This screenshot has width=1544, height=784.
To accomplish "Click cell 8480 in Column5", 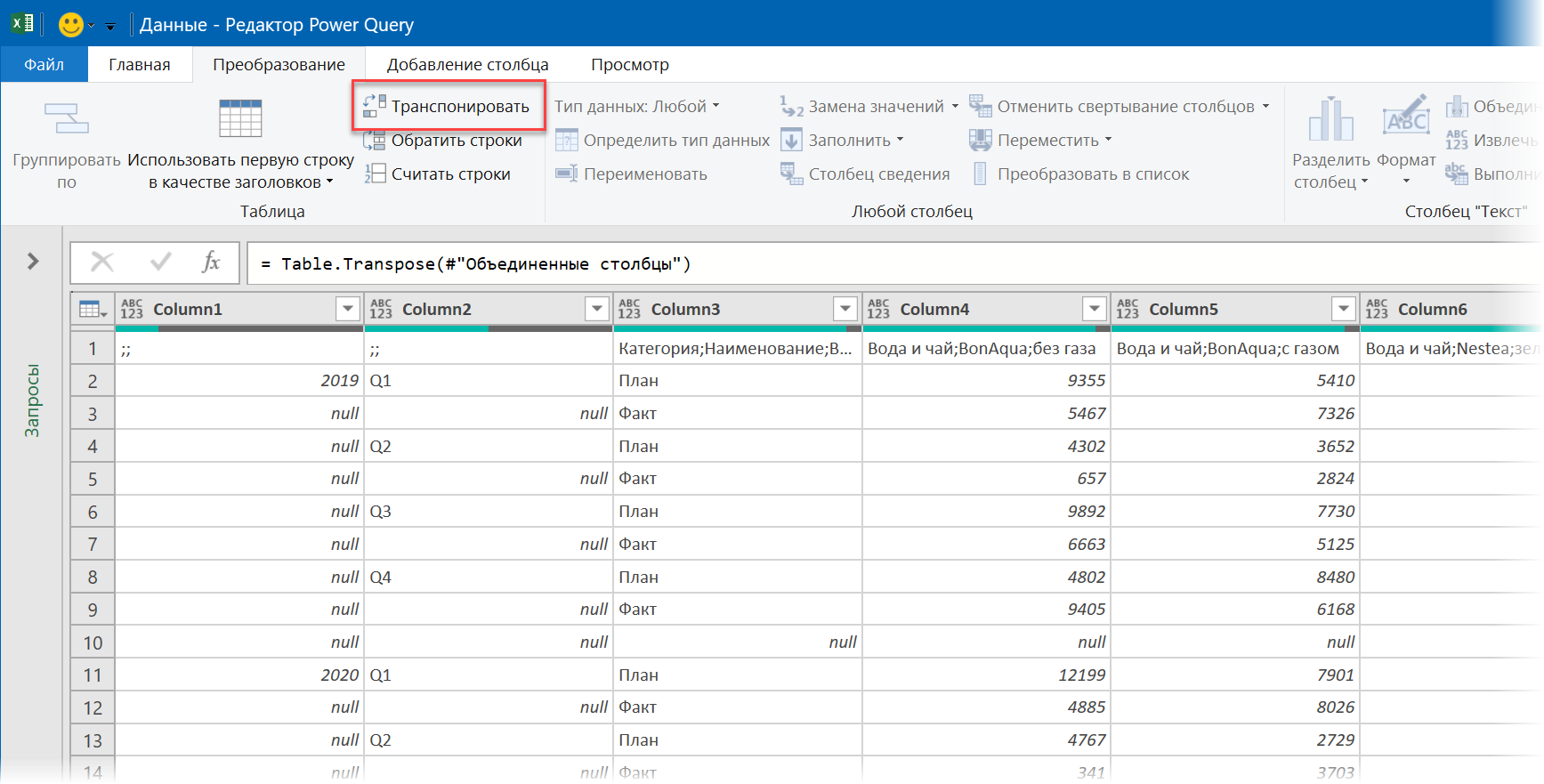I will click(1235, 577).
